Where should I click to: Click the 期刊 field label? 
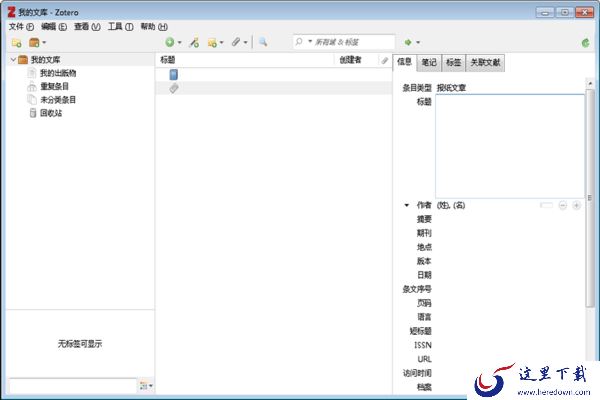pyautogui.click(x=424, y=233)
